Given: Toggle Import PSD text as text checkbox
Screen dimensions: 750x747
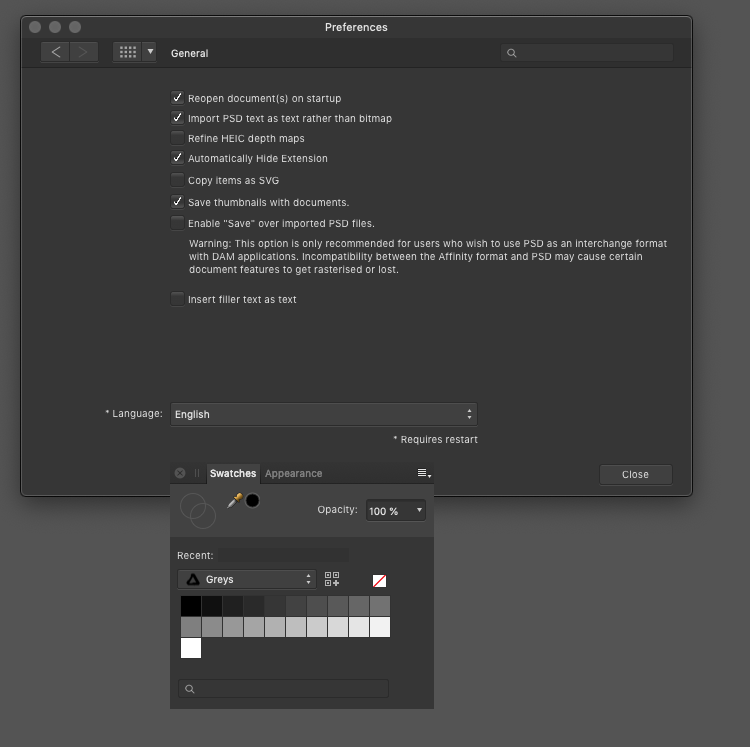Looking at the screenshot, I should (x=177, y=118).
